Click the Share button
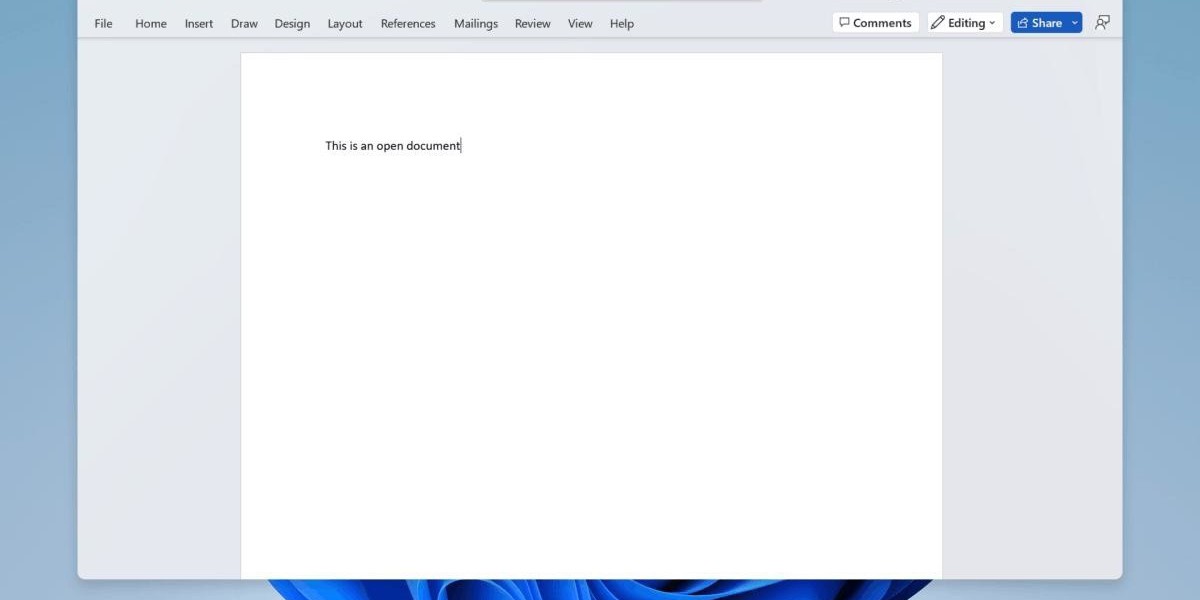 point(1039,23)
